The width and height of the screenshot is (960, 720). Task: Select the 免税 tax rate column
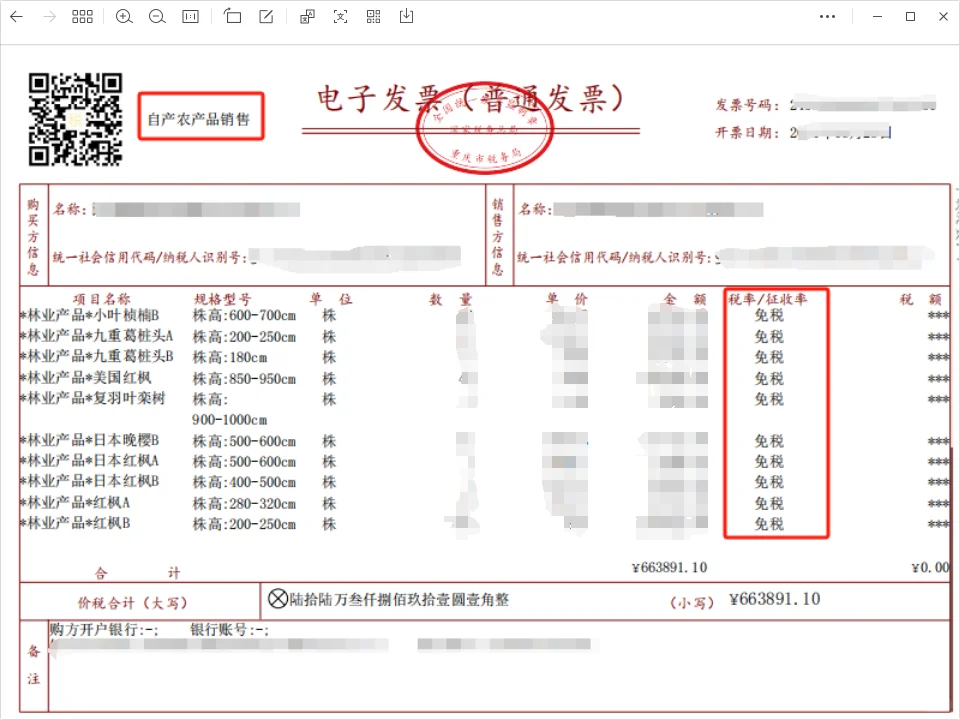pyautogui.click(x=776, y=414)
